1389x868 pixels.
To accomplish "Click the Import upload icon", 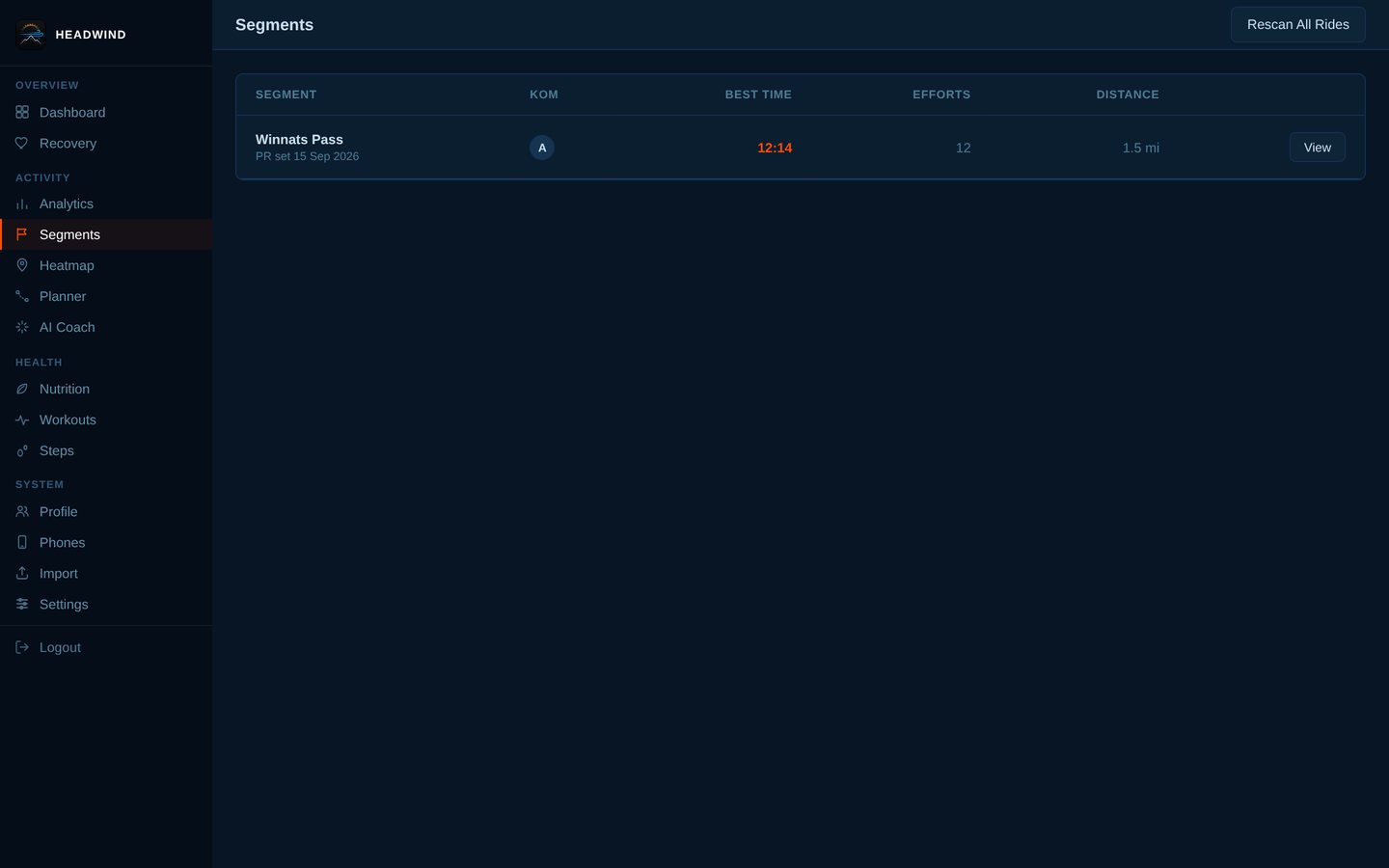I will point(22,574).
